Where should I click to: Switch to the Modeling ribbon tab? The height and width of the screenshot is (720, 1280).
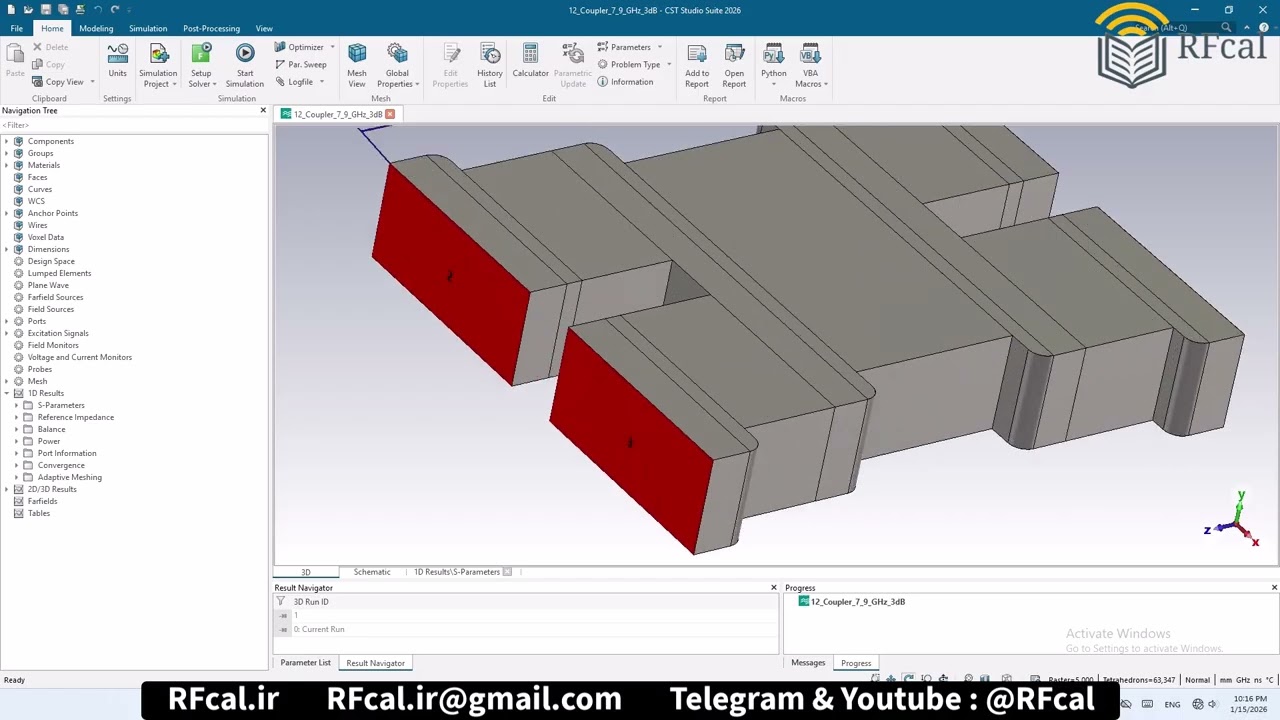click(96, 28)
